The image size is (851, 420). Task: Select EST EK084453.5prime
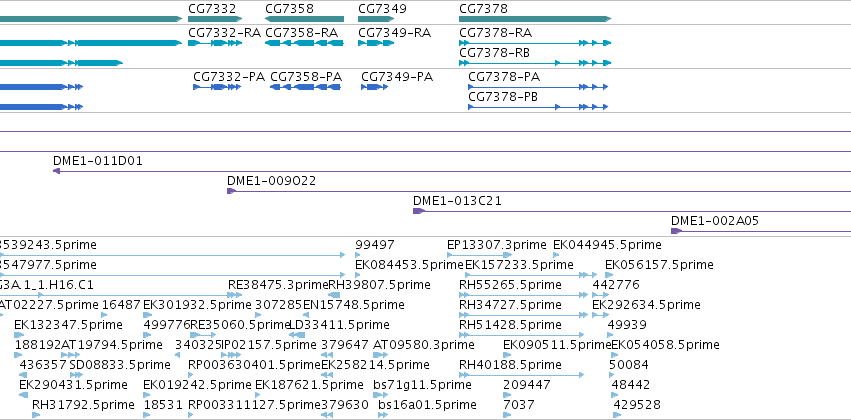[x=409, y=265]
